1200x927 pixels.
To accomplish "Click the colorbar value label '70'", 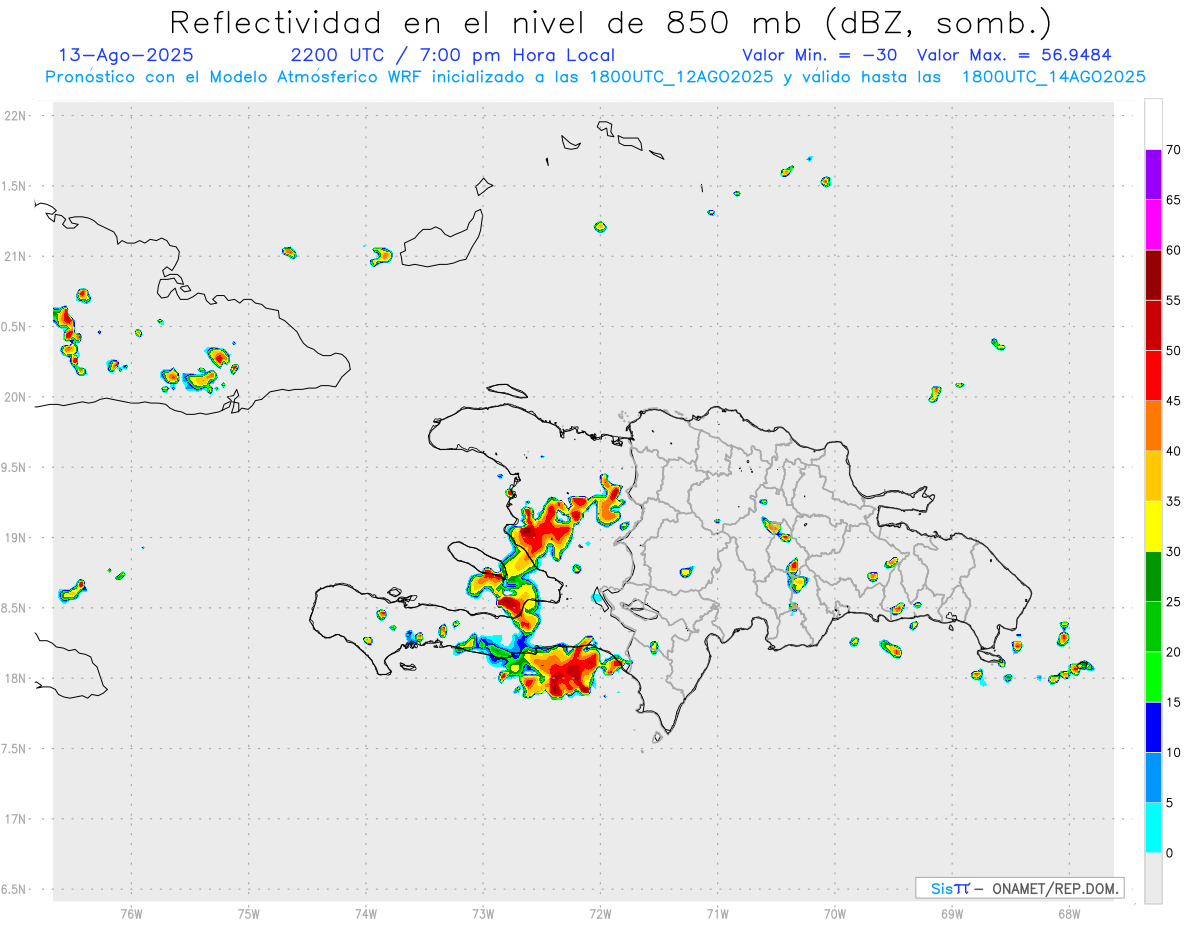I will [x=1174, y=150].
